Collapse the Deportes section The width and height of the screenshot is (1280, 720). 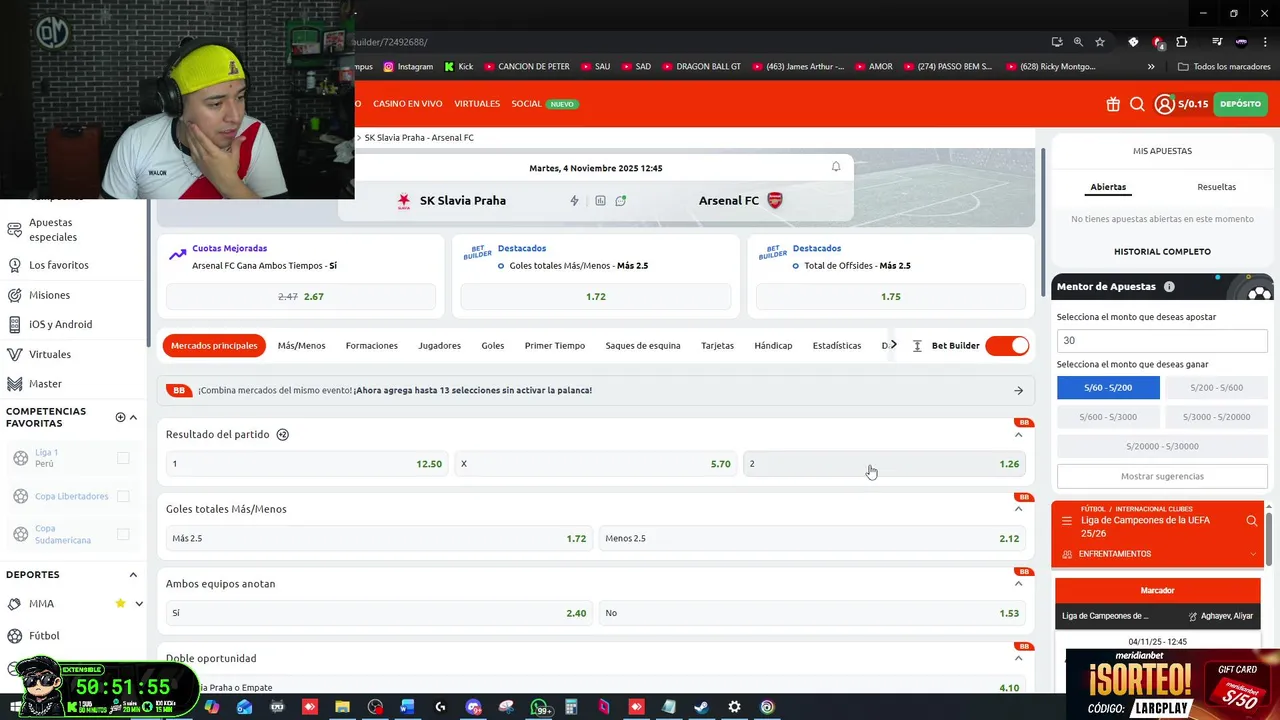click(x=133, y=575)
